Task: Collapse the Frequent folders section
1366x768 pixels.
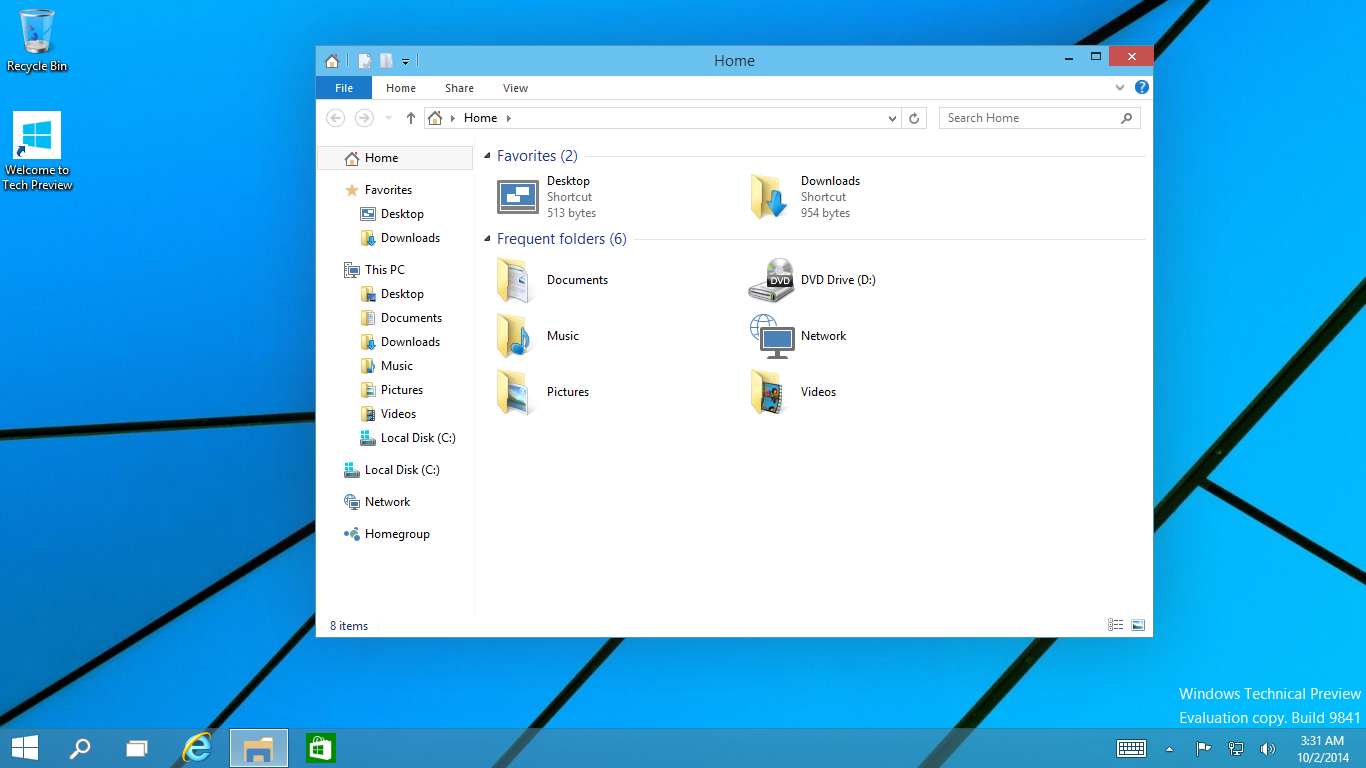Action: pos(487,239)
